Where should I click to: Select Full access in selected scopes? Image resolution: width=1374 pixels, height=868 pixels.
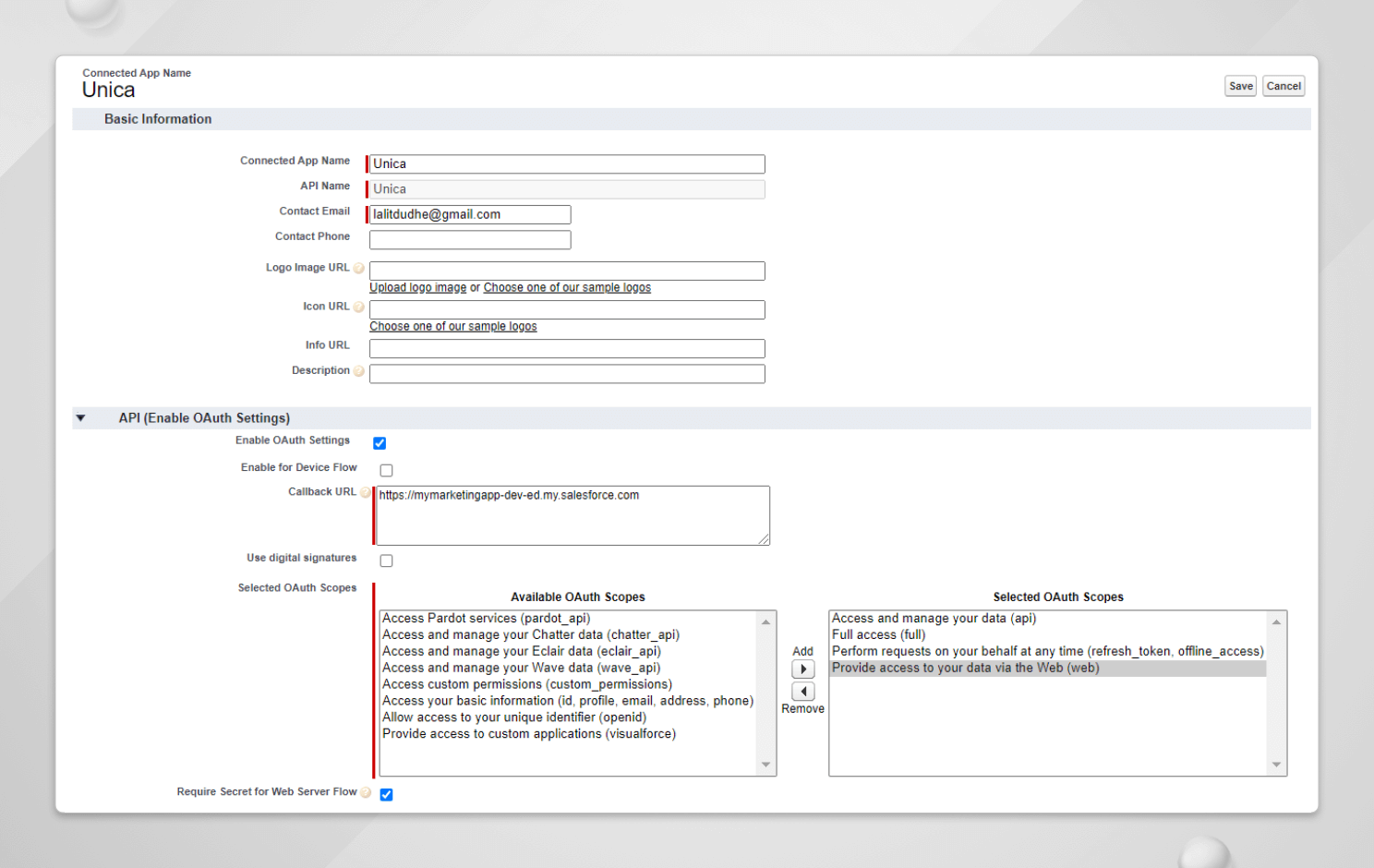coord(878,634)
